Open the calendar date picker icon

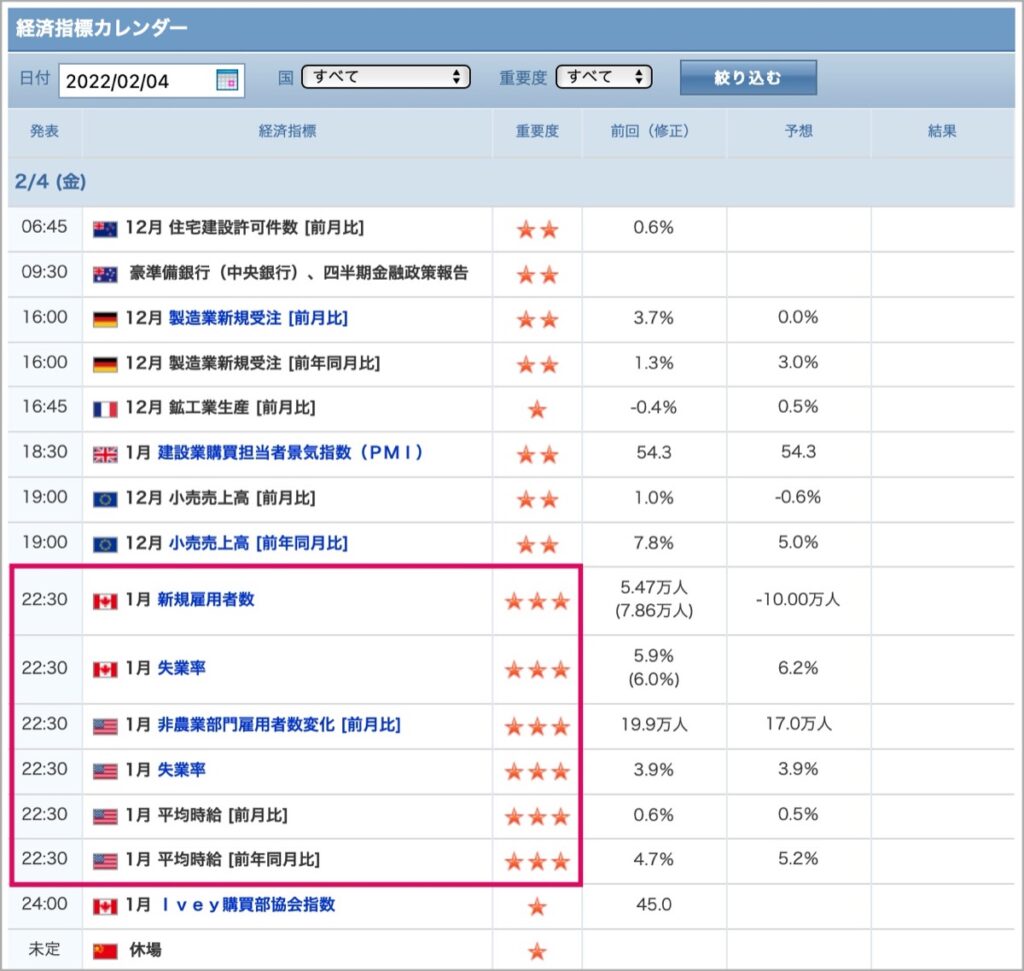click(227, 80)
